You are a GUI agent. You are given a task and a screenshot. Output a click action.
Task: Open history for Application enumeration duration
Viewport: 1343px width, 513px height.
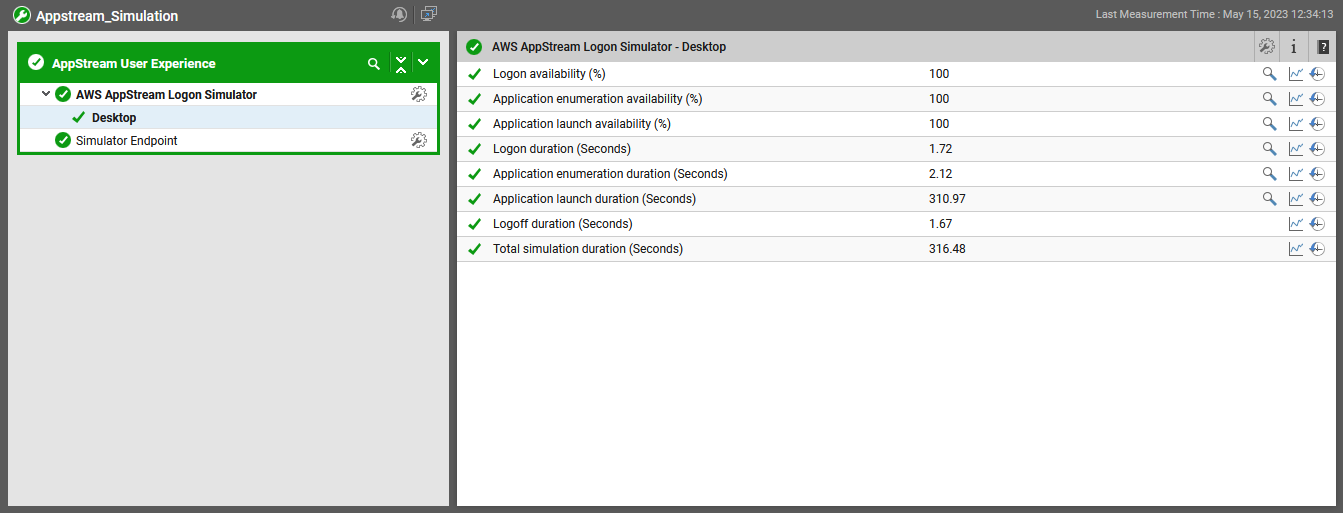click(x=1317, y=173)
